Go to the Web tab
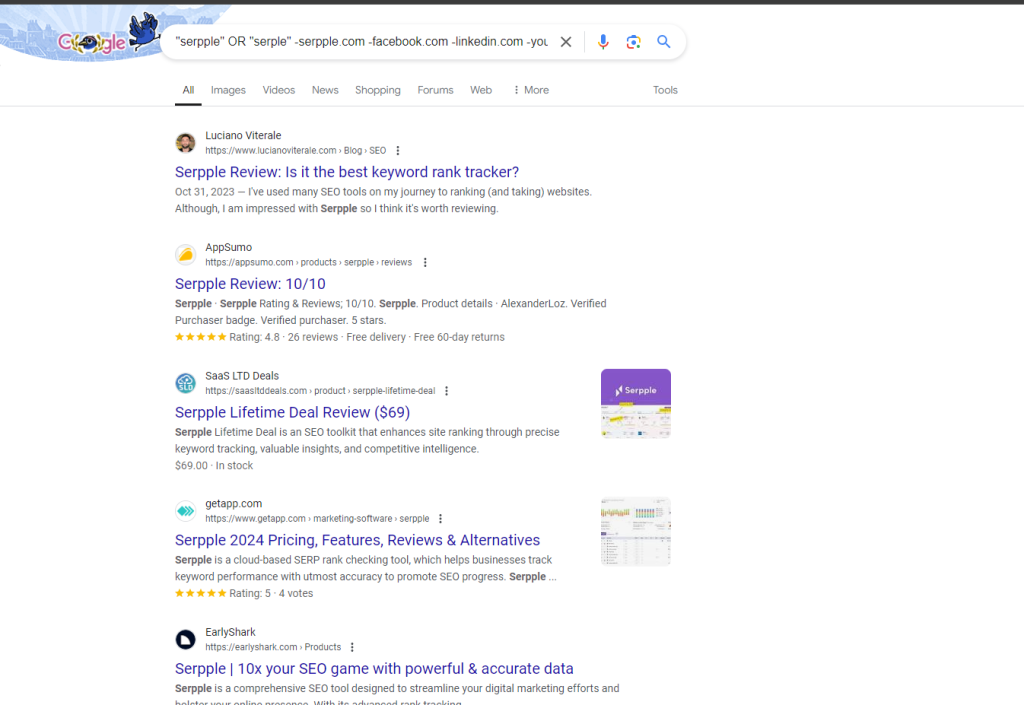1024x705 pixels. pos(481,90)
